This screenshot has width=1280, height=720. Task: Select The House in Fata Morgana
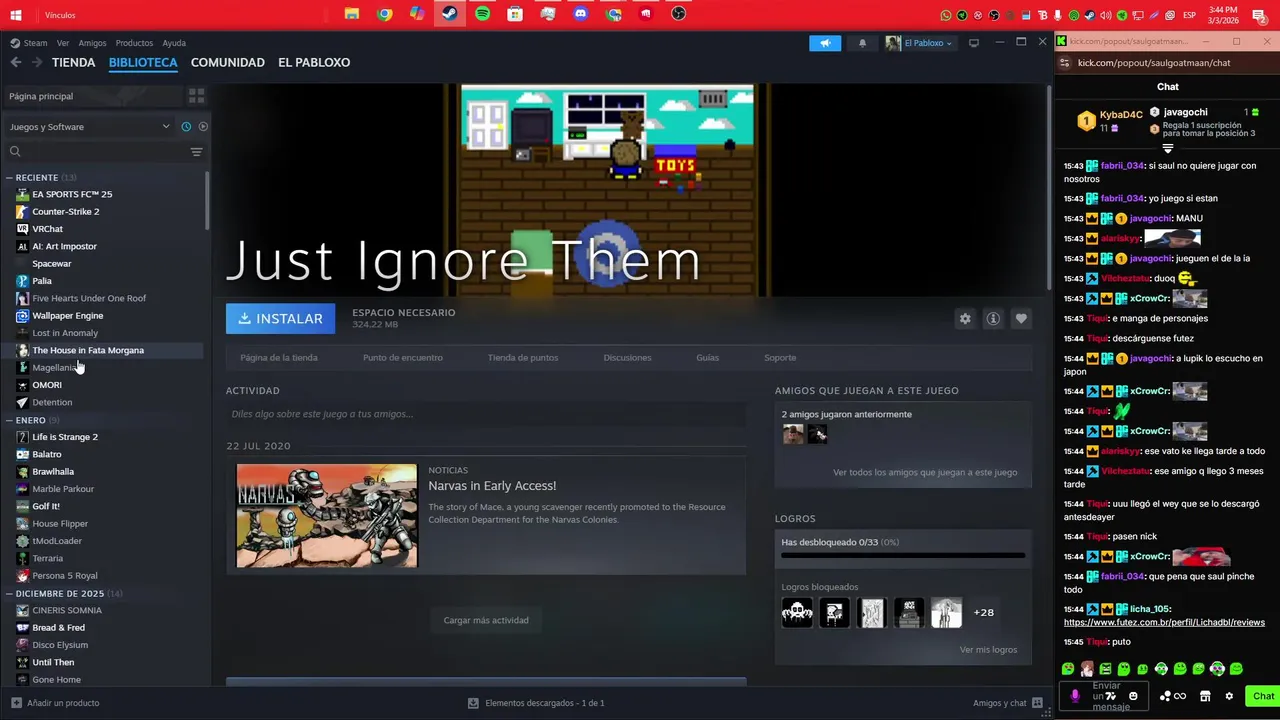tap(88, 351)
